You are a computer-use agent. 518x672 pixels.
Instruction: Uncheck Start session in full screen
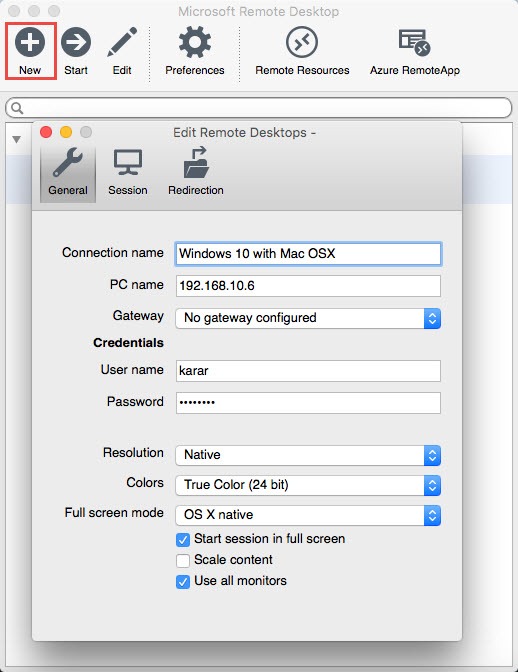pyautogui.click(x=183, y=540)
